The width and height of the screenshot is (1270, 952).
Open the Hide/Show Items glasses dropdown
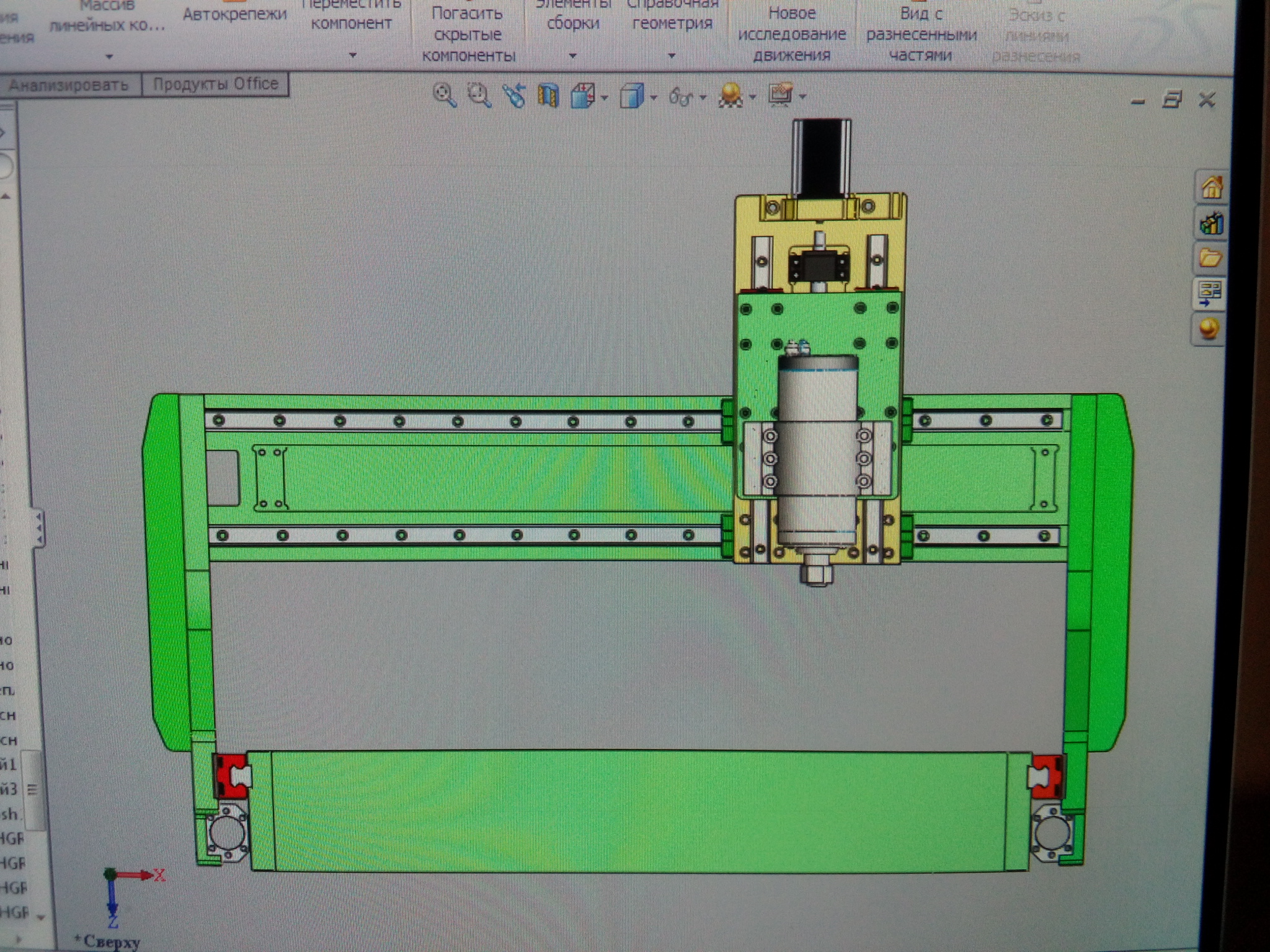tap(703, 98)
